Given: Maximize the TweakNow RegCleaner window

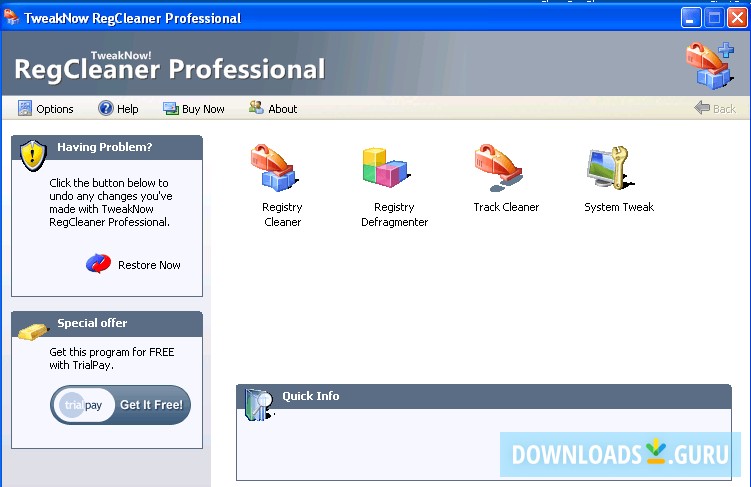Looking at the screenshot, I should [x=714, y=18].
